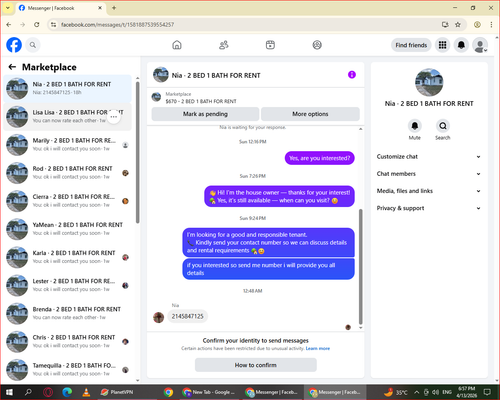Bookmark this page with star icon
The image size is (500, 400).
tap(458, 24)
